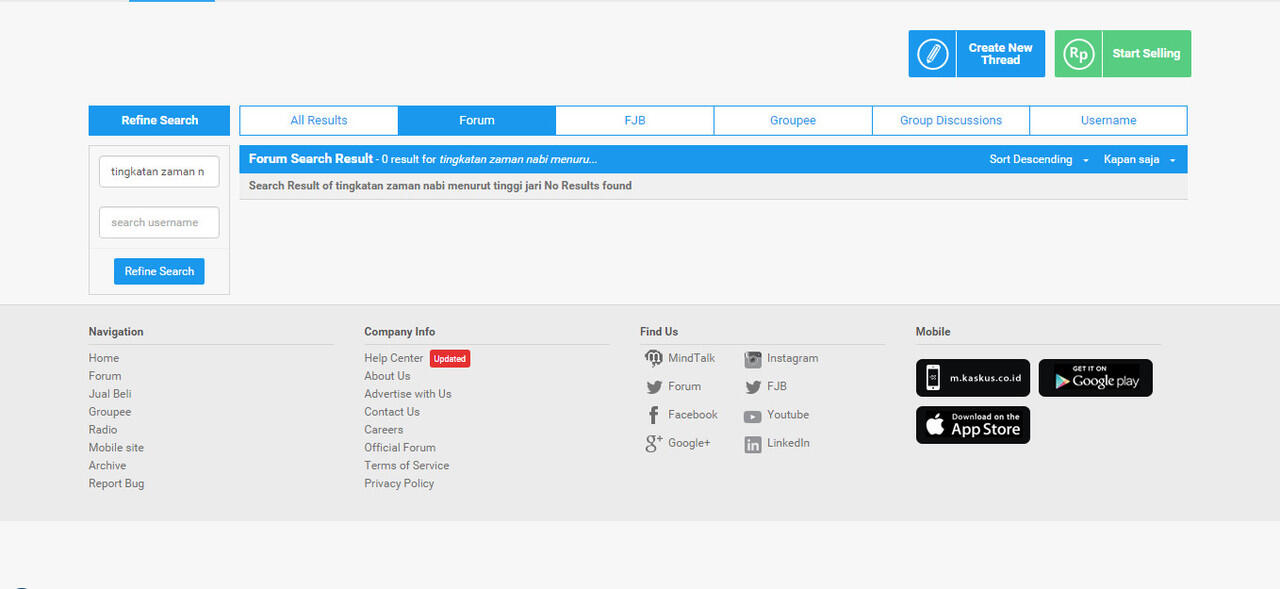Switch to the FJB tab

coord(635,120)
